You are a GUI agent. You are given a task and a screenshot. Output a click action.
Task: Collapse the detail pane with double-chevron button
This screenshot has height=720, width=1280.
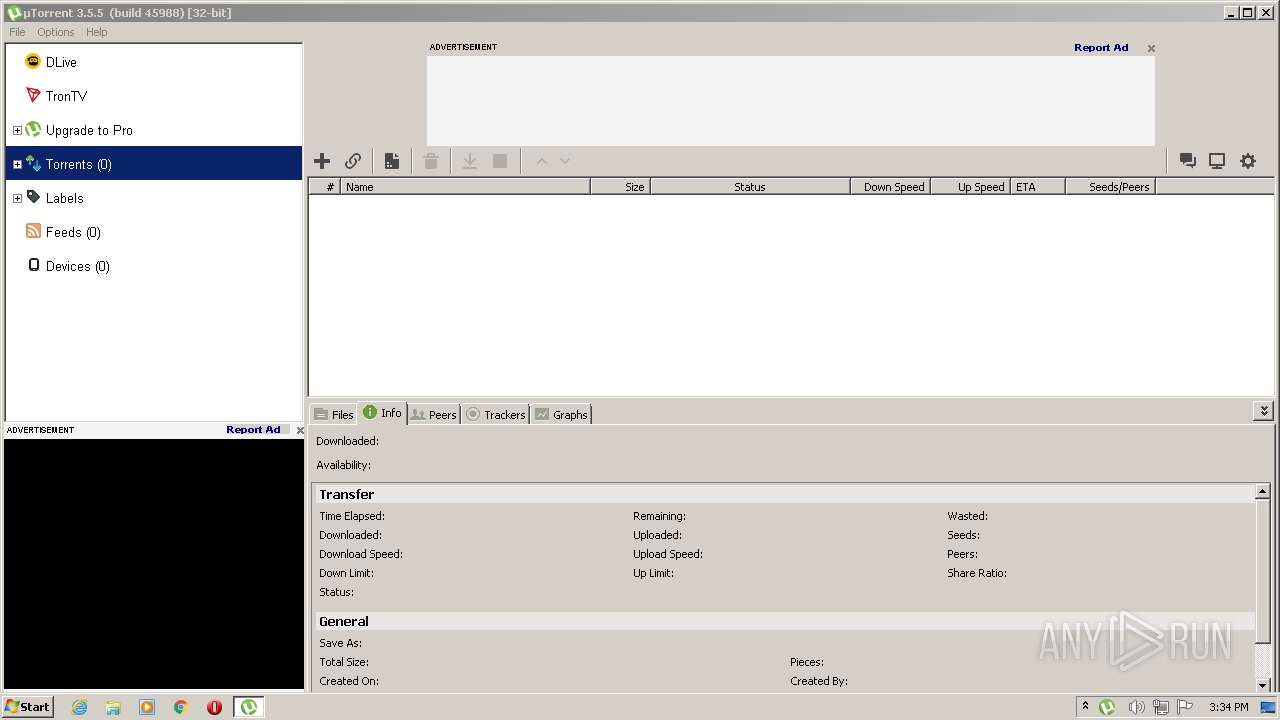click(x=1264, y=411)
